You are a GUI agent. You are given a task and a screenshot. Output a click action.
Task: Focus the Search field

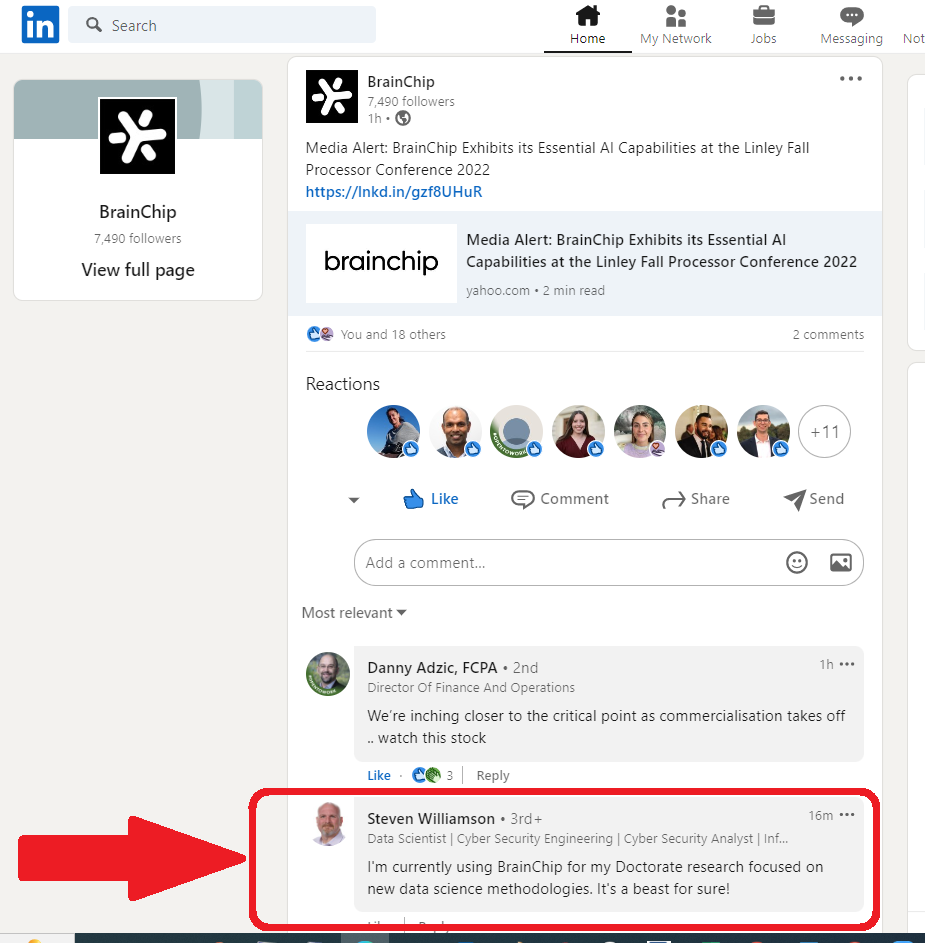coord(222,25)
